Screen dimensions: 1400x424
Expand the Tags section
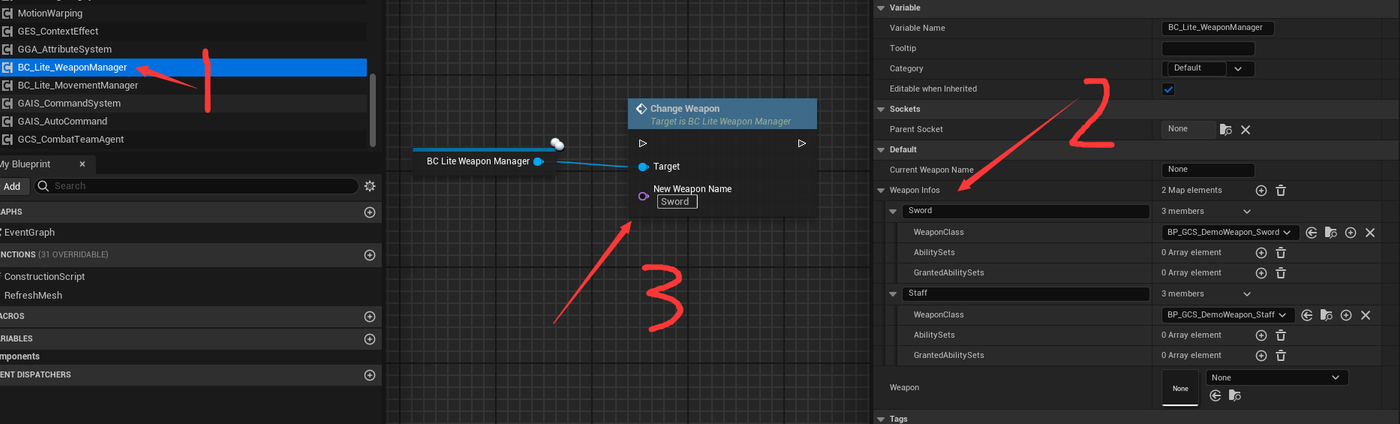coord(881,419)
